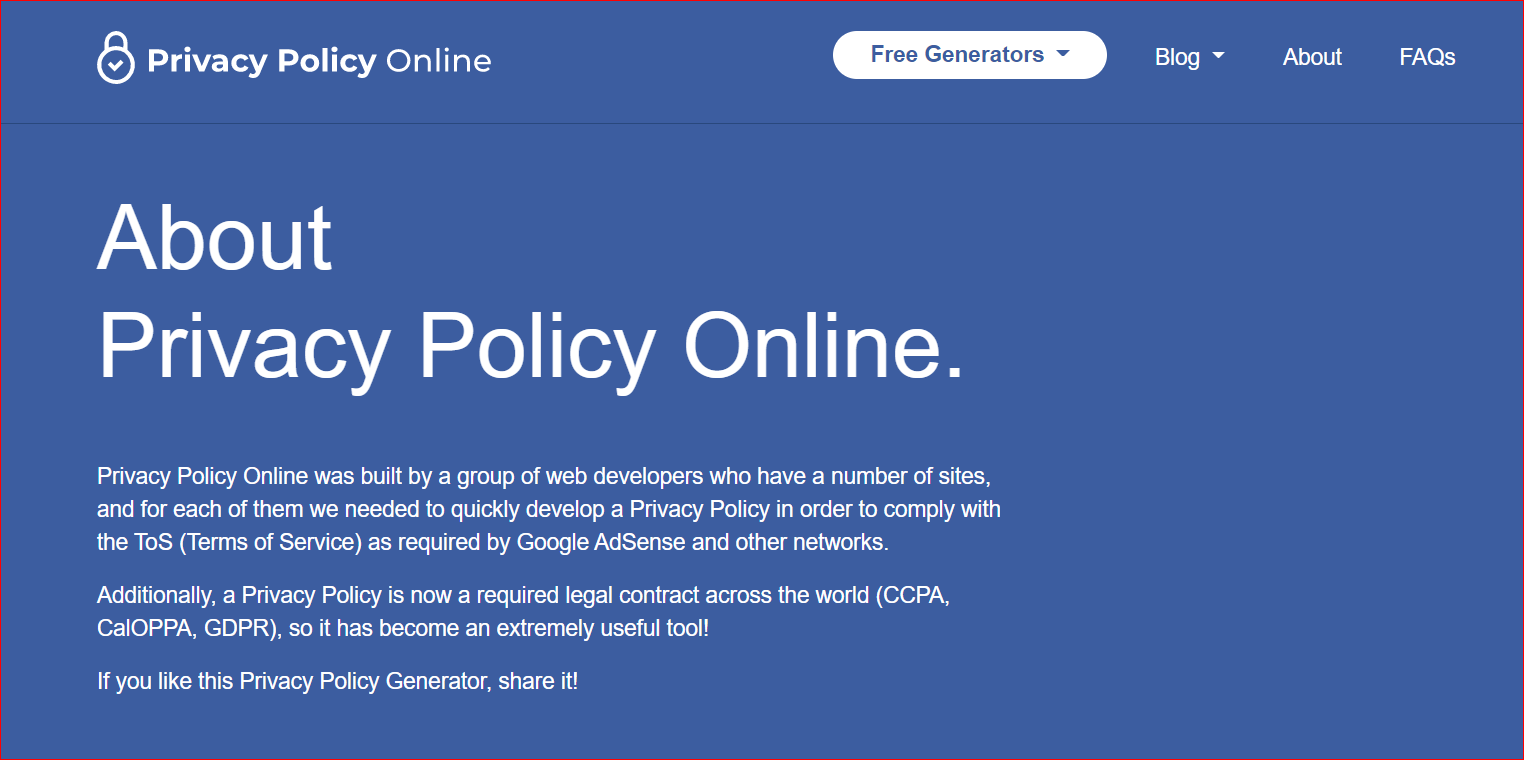Click the caret arrow next to Blog
The height and width of the screenshot is (760, 1524).
[1218, 57]
